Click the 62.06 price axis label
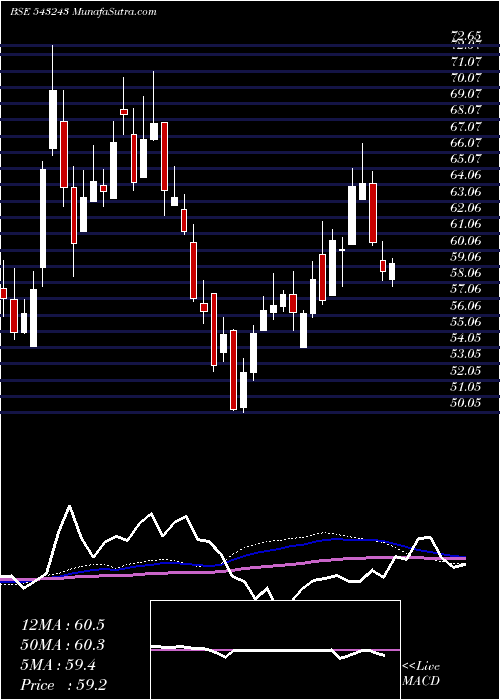 pyautogui.click(x=466, y=208)
